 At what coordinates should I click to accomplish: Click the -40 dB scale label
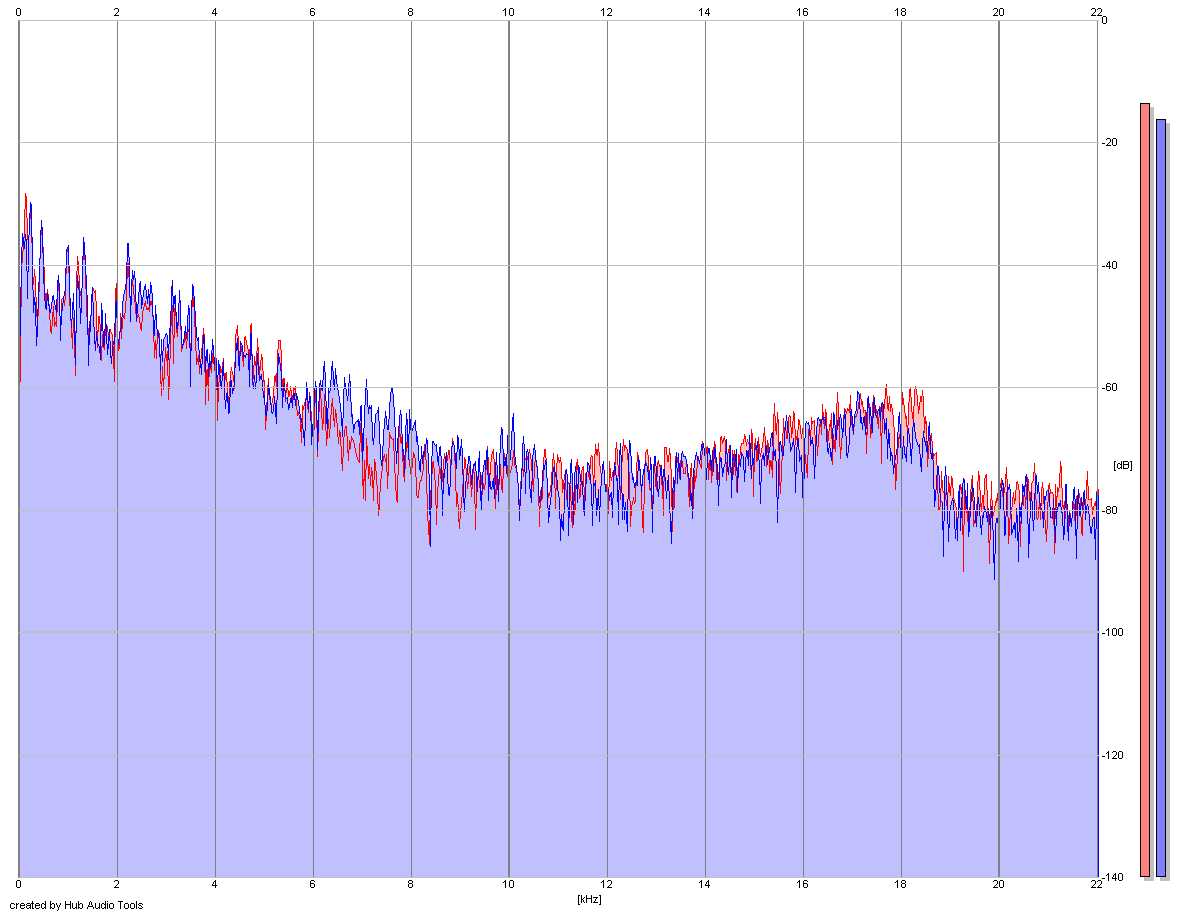1110,266
